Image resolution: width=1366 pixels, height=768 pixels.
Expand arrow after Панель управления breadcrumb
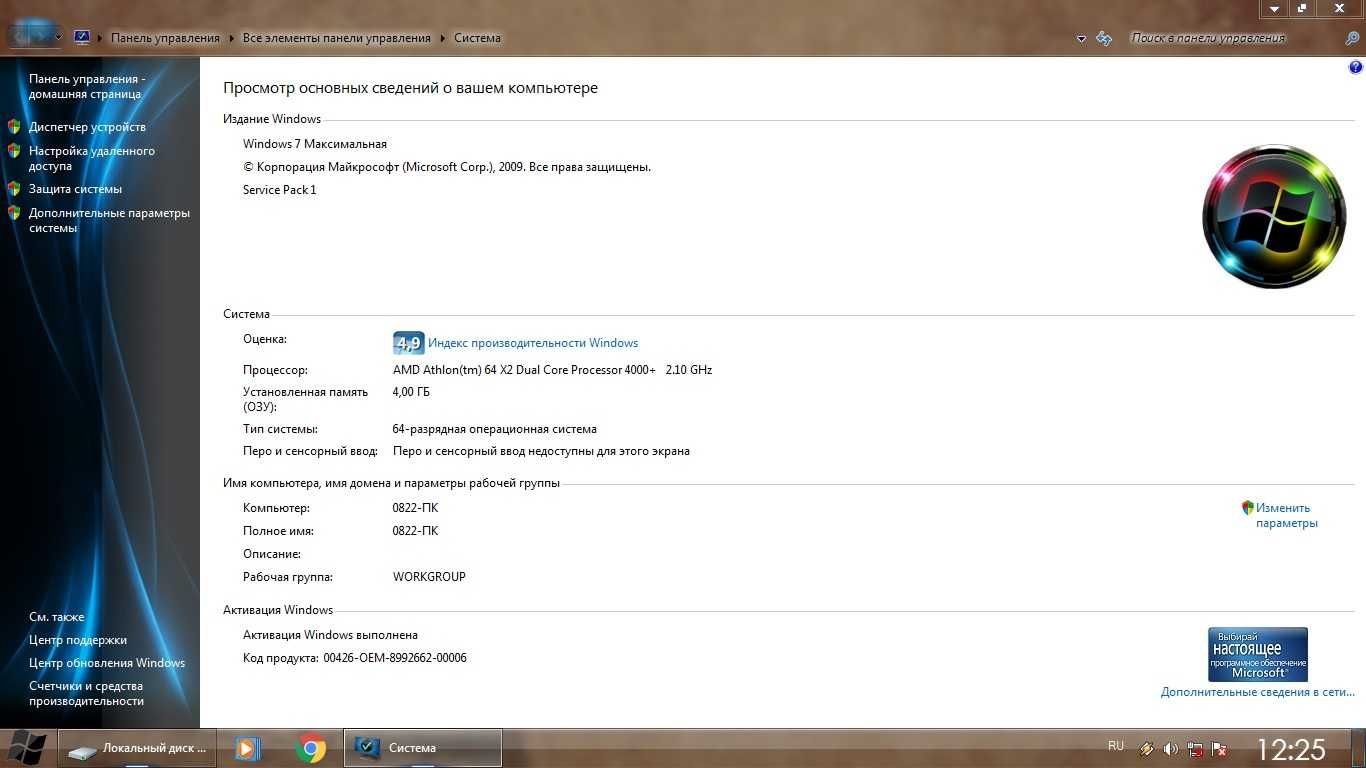pyautogui.click(x=231, y=38)
